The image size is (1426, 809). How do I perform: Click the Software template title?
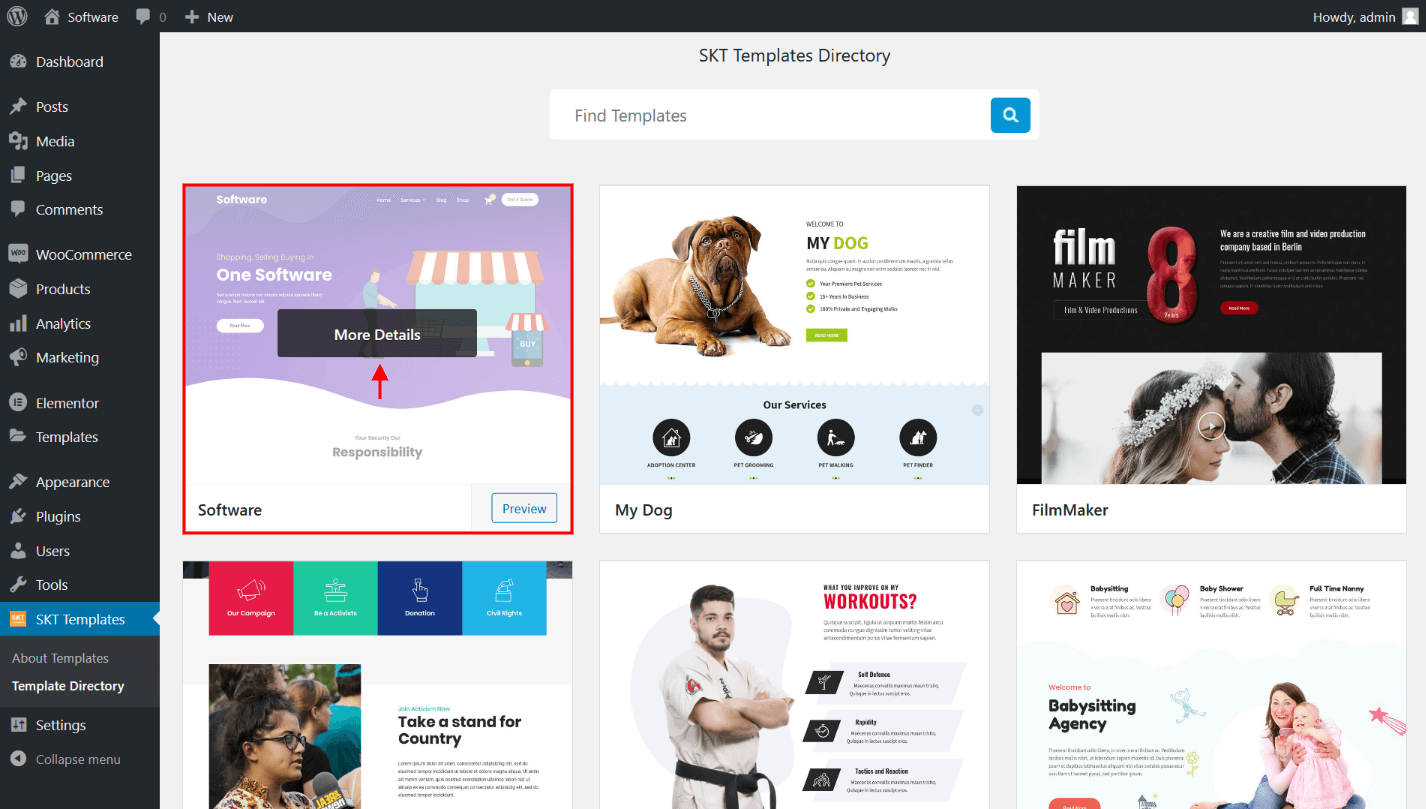click(x=230, y=510)
